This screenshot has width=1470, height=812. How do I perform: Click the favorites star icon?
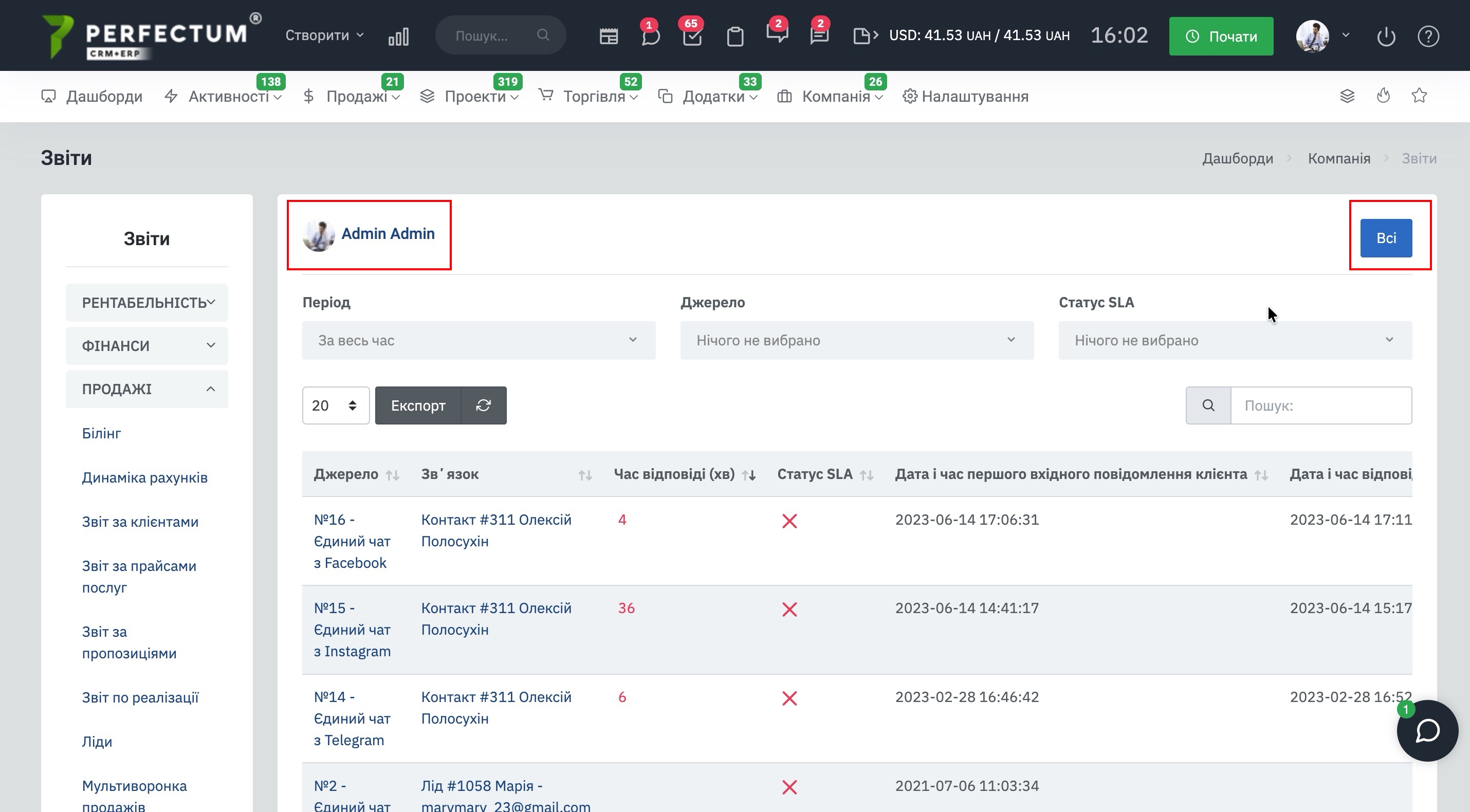tap(1419, 96)
